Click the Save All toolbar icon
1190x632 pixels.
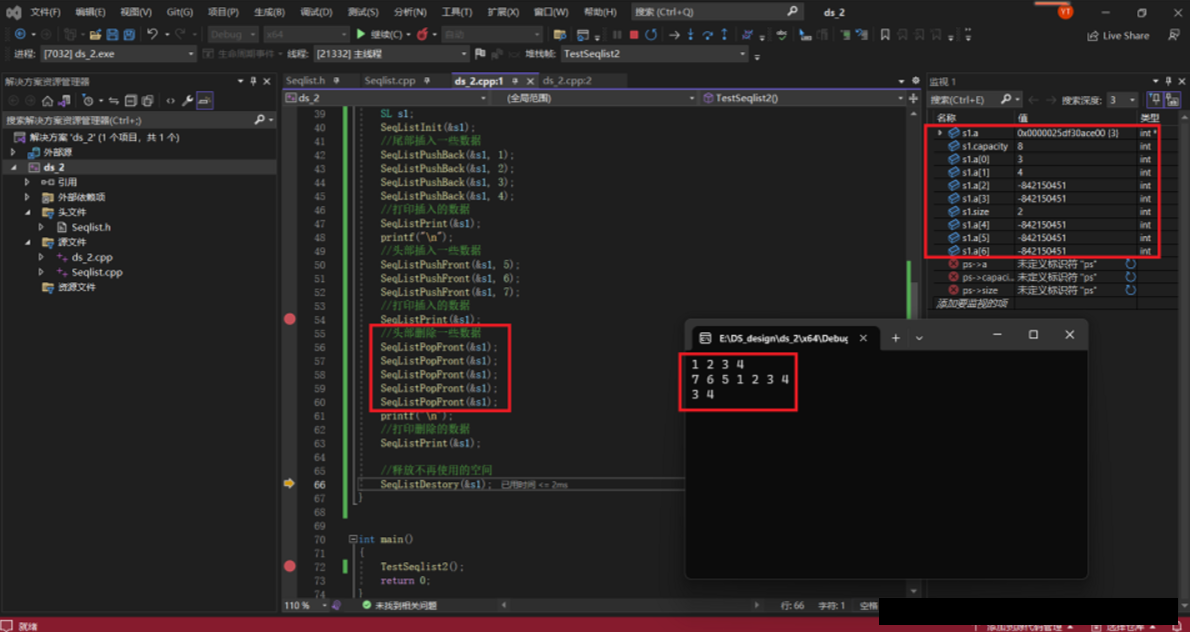pos(129,34)
